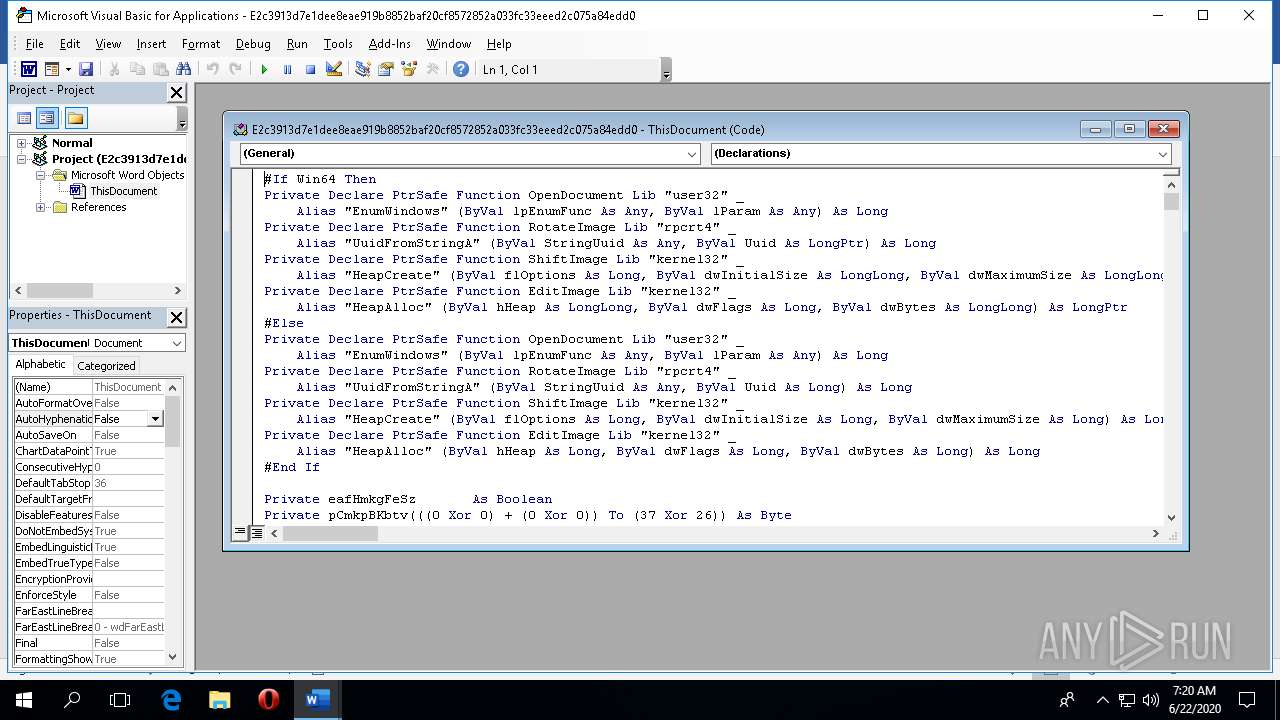Screen dimensions: 1280x720
Task: Open the View menu
Action: click(x=108, y=44)
